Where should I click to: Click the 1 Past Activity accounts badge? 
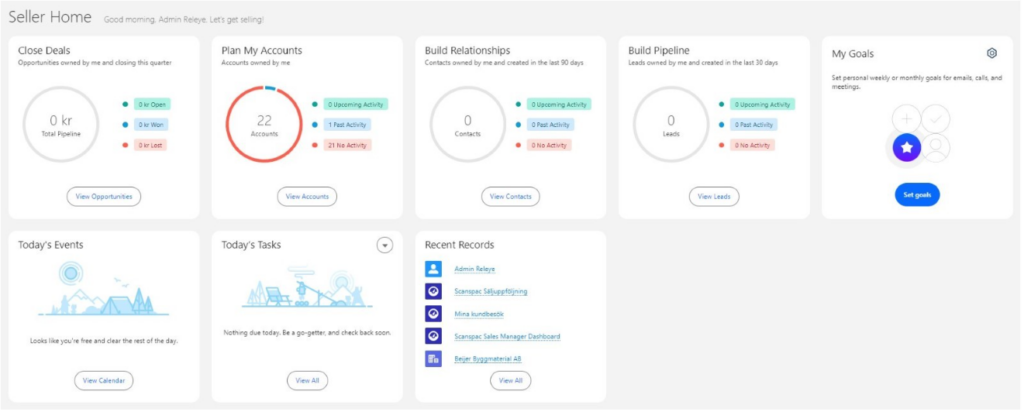pos(346,125)
